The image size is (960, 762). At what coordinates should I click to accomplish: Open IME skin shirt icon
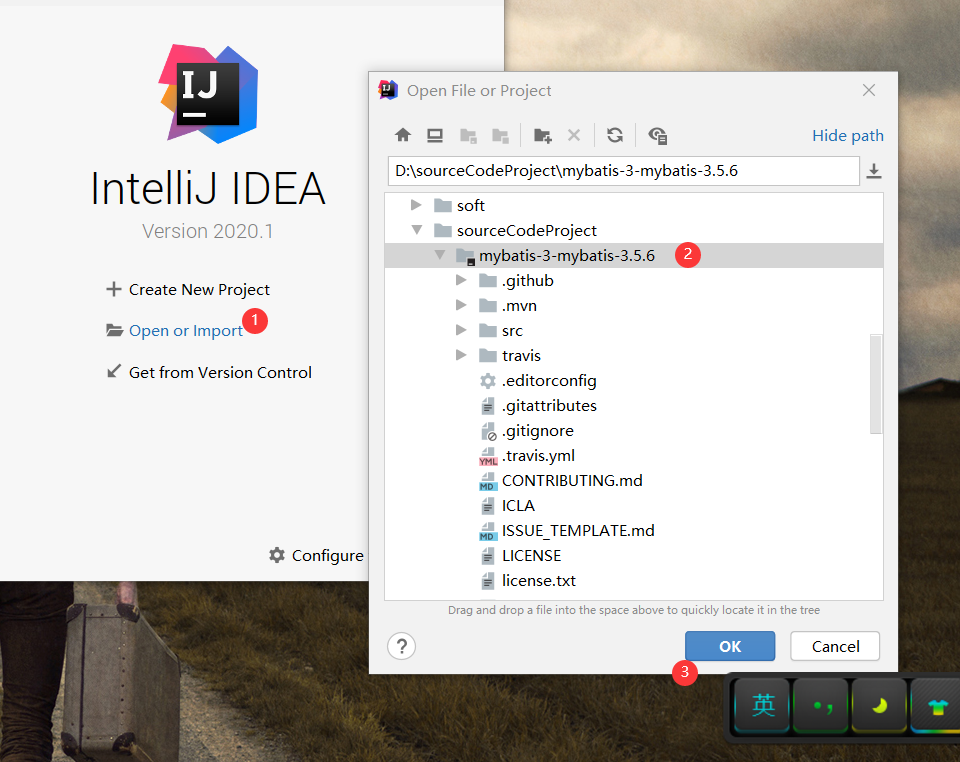click(x=936, y=706)
